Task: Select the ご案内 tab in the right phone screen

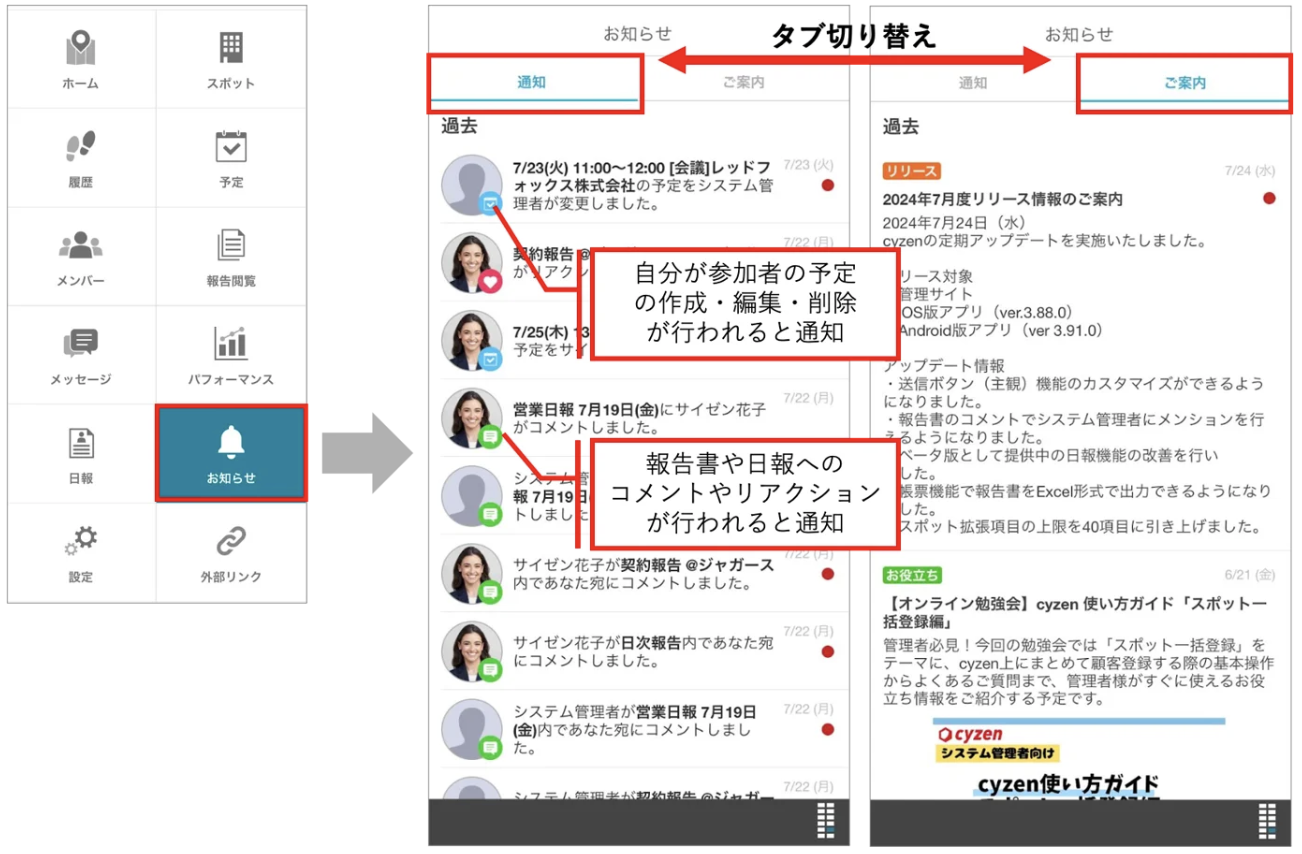Action: pos(1185,83)
